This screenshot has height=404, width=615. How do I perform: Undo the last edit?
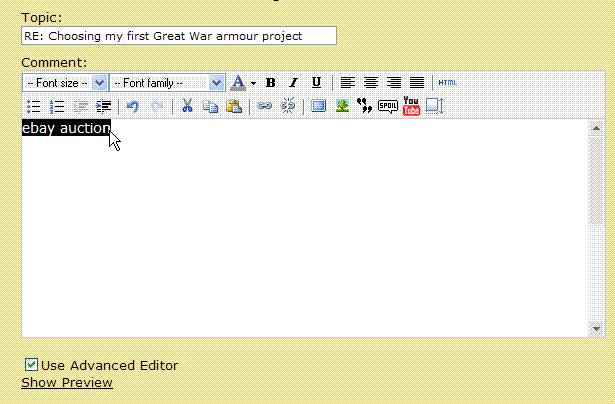click(x=133, y=106)
